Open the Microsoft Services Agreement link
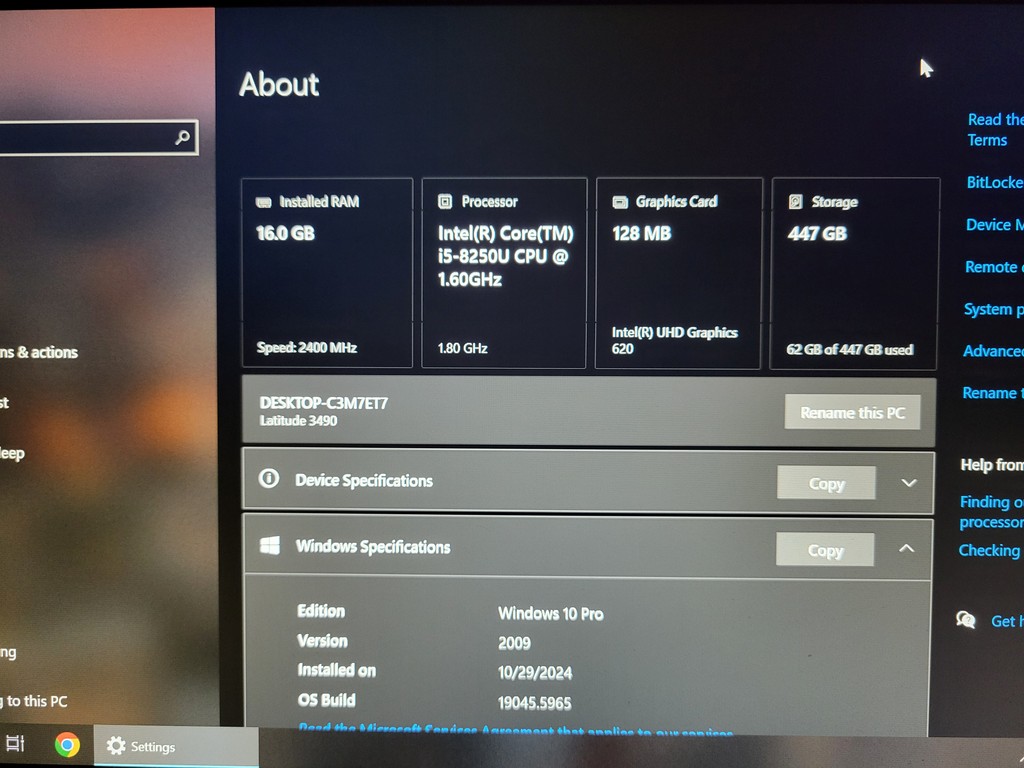This screenshot has height=768, width=1024. click(x=516, y=731)
